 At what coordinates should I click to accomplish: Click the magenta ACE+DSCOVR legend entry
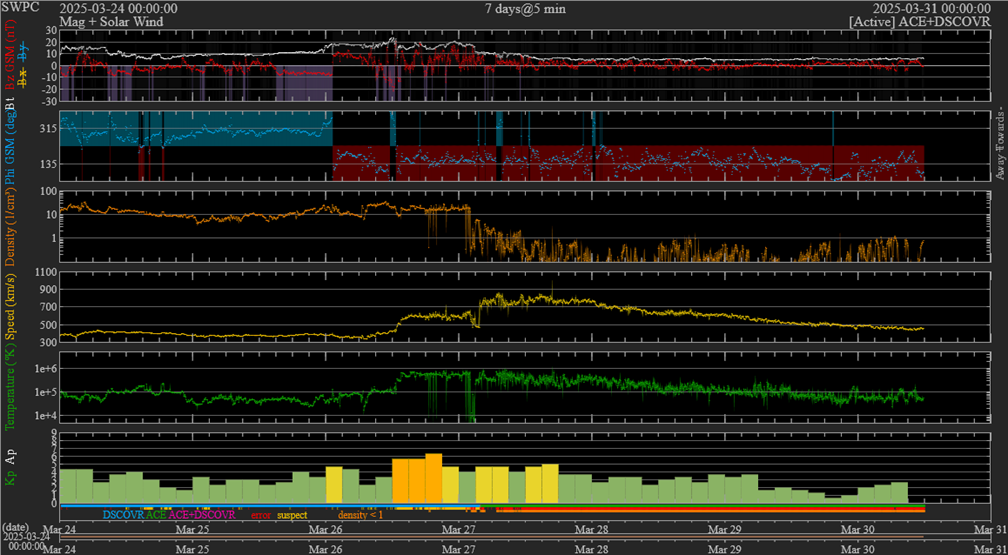coord(202,514)
